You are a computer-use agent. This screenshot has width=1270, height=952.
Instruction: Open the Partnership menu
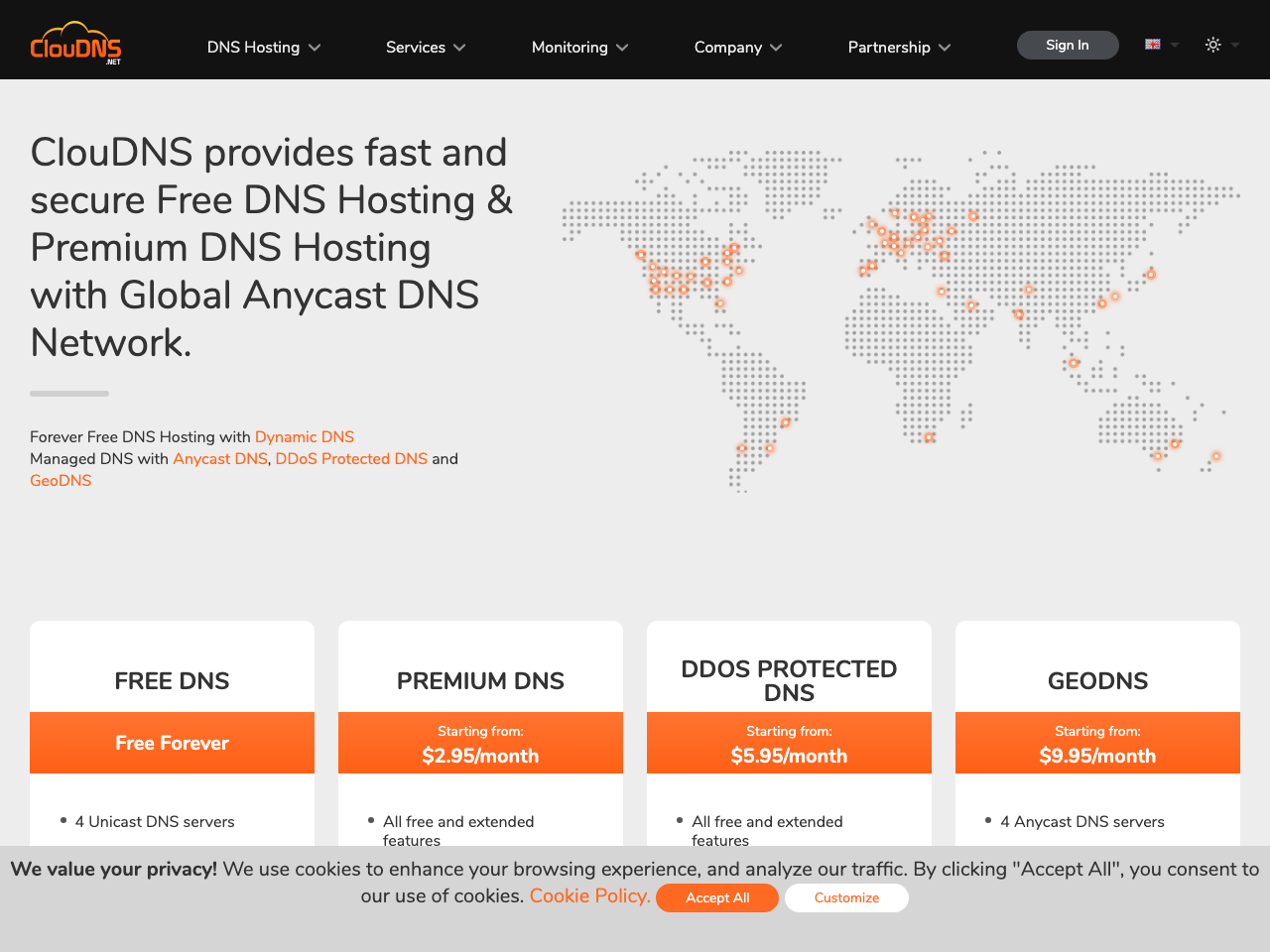(898, 48)
